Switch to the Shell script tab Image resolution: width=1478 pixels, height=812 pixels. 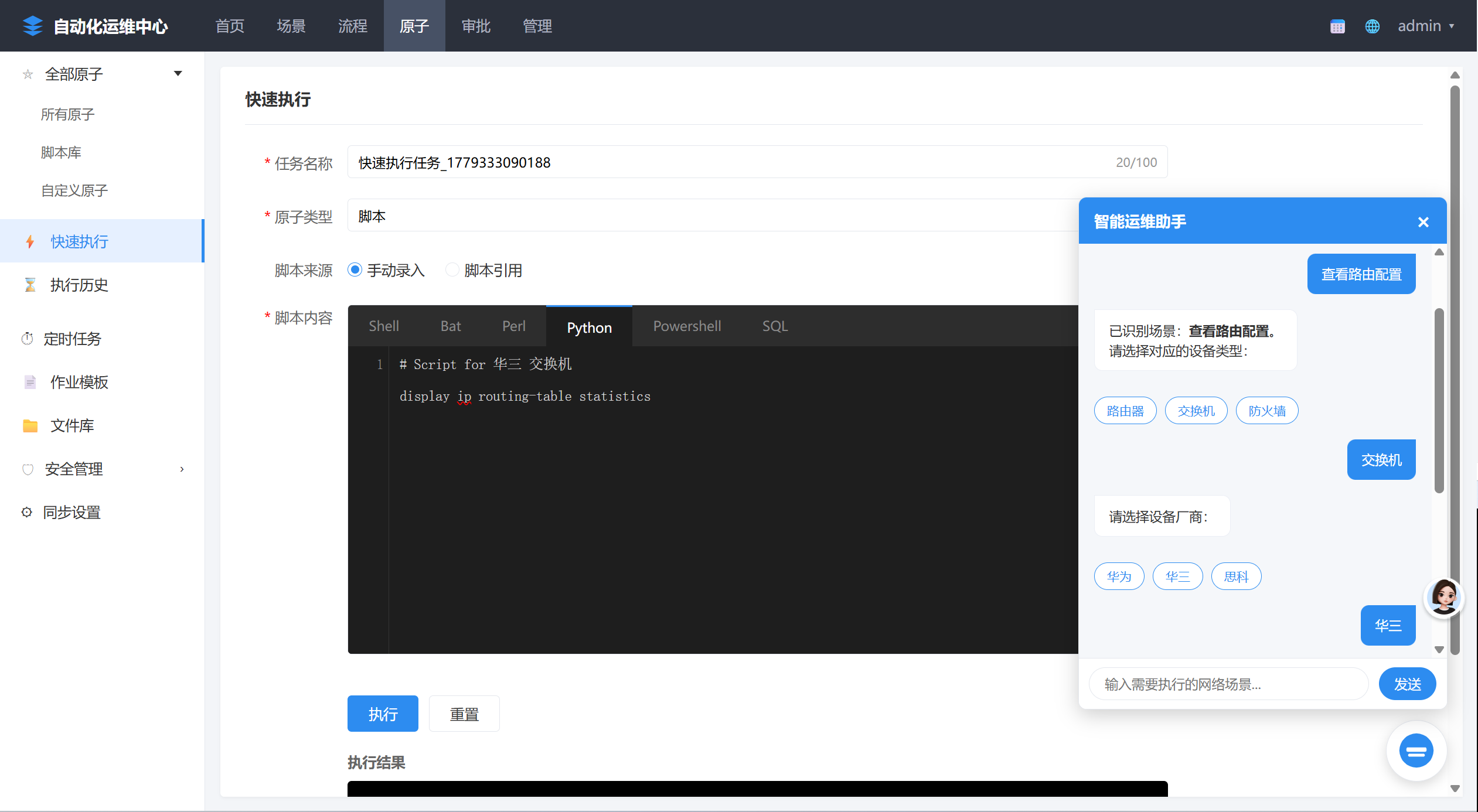tap(384, 326)
